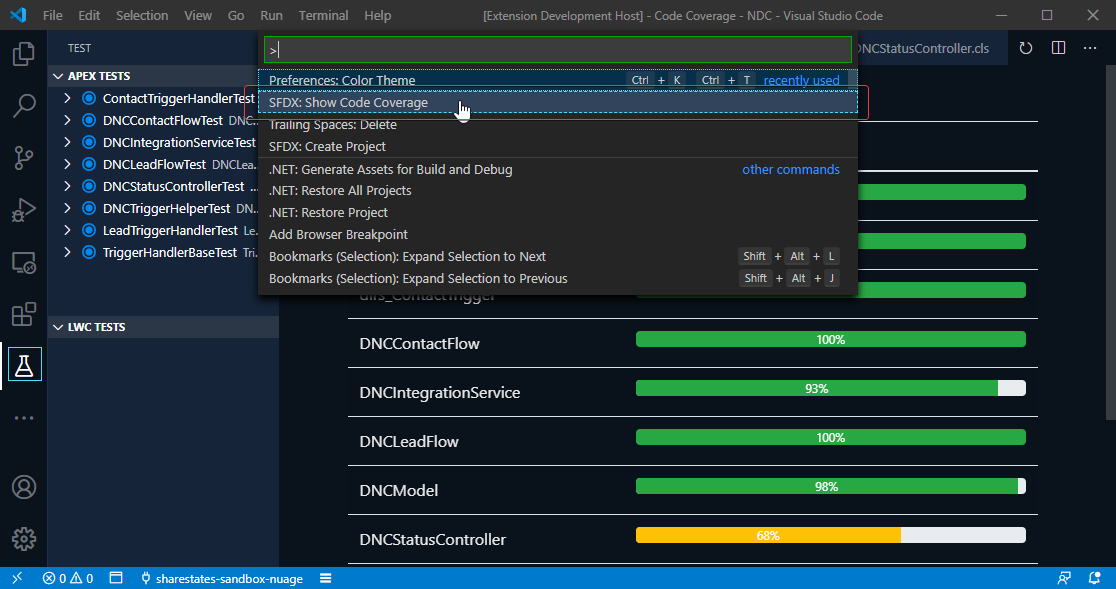Run SFDX: Show Code Coverage command

(557, 102)
